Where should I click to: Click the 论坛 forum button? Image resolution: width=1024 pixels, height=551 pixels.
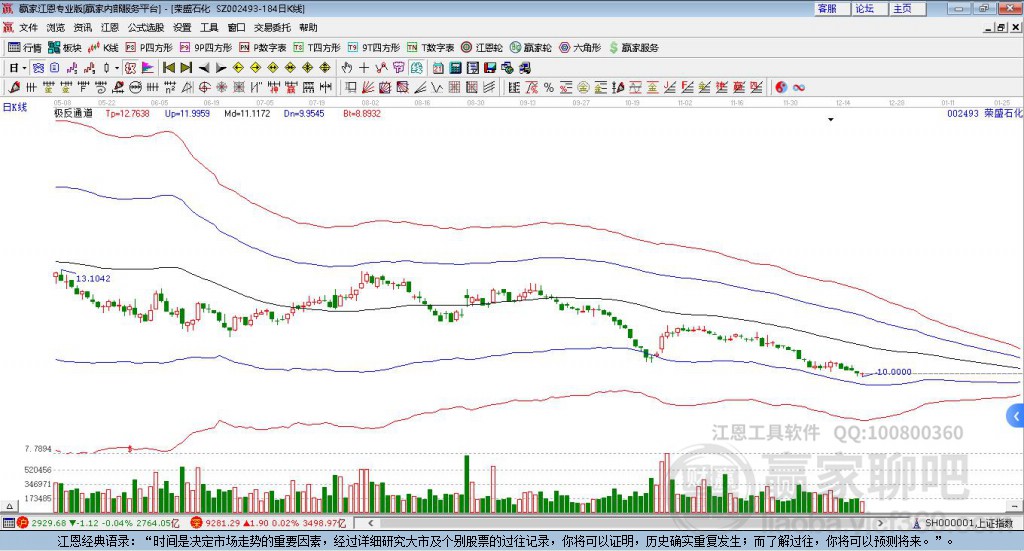click(x=865, y=8)
